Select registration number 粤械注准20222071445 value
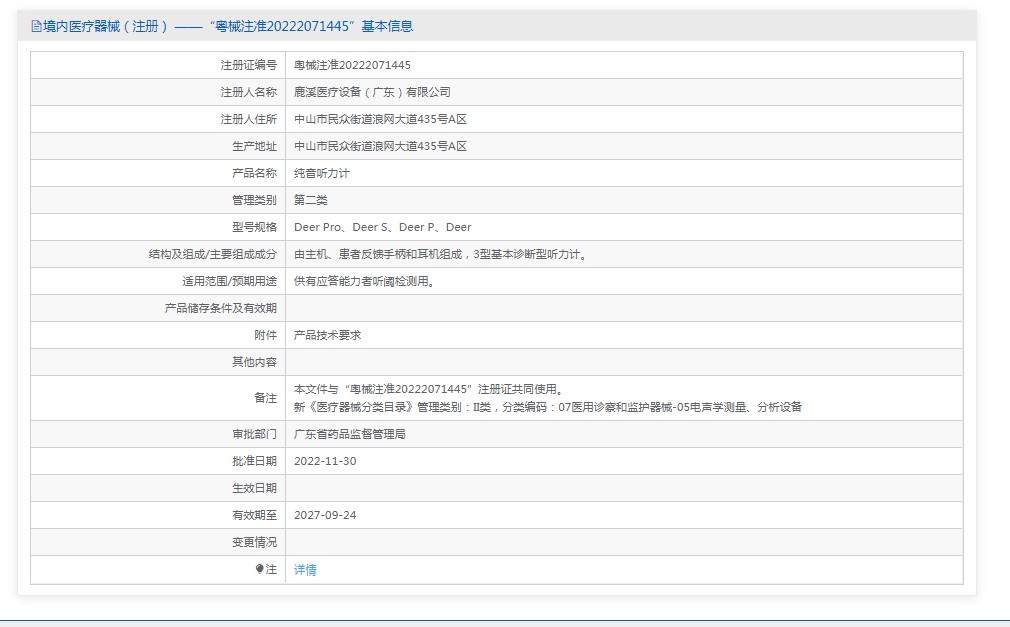The height and width of the screenshot is (627, 1010). [x=352, y=65]
